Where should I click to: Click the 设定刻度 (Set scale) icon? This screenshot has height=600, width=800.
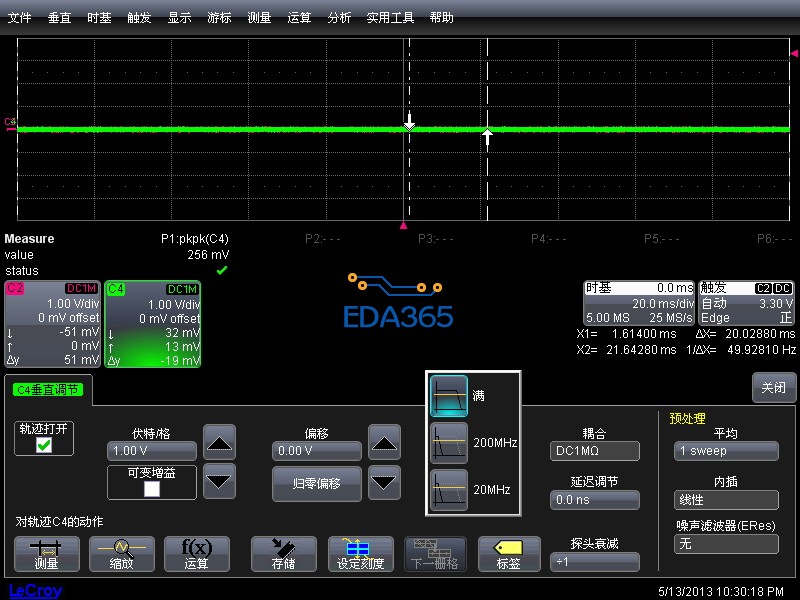pyautogui.click(x=360, y=554)
